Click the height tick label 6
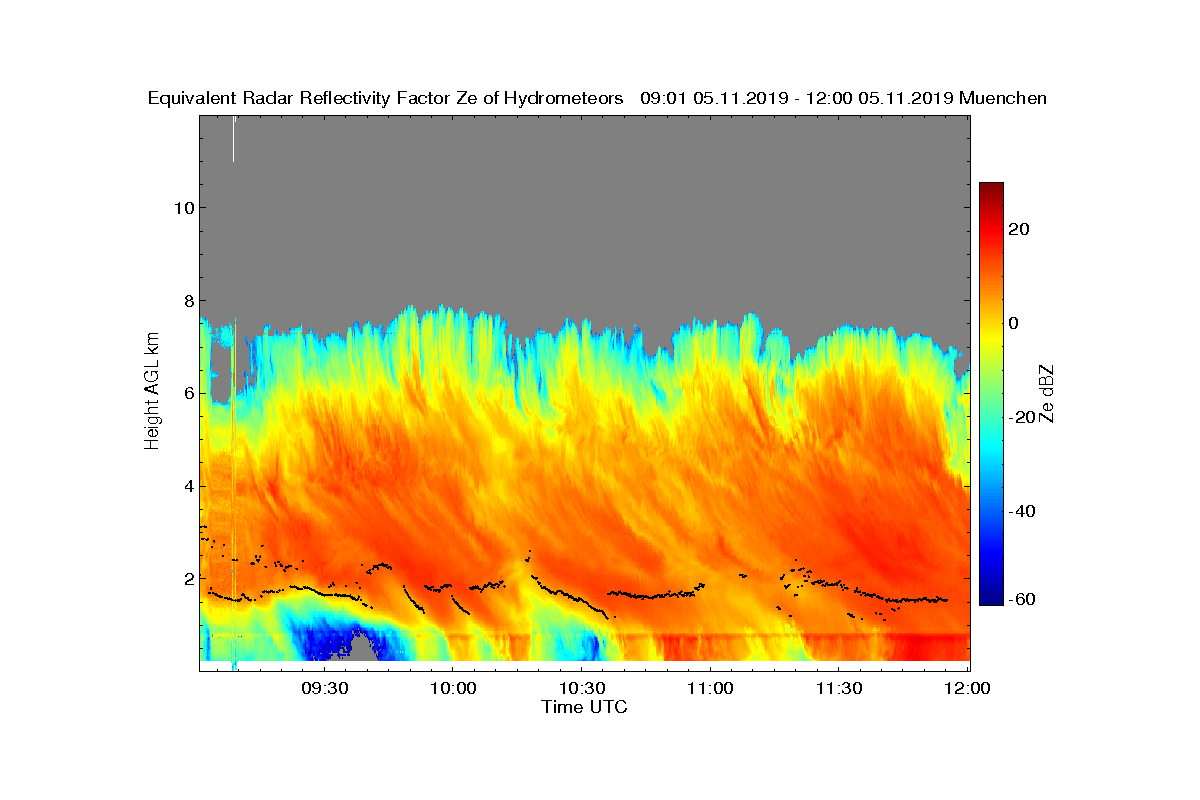The width and height of the screenshot is (1200, 800). [187, 393]
